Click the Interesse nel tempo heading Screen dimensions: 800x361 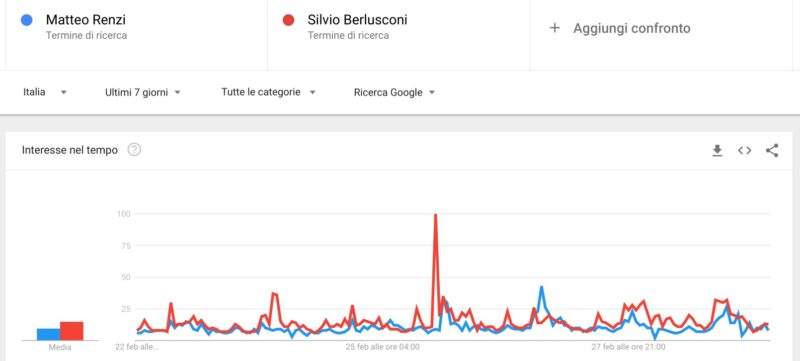70,150
